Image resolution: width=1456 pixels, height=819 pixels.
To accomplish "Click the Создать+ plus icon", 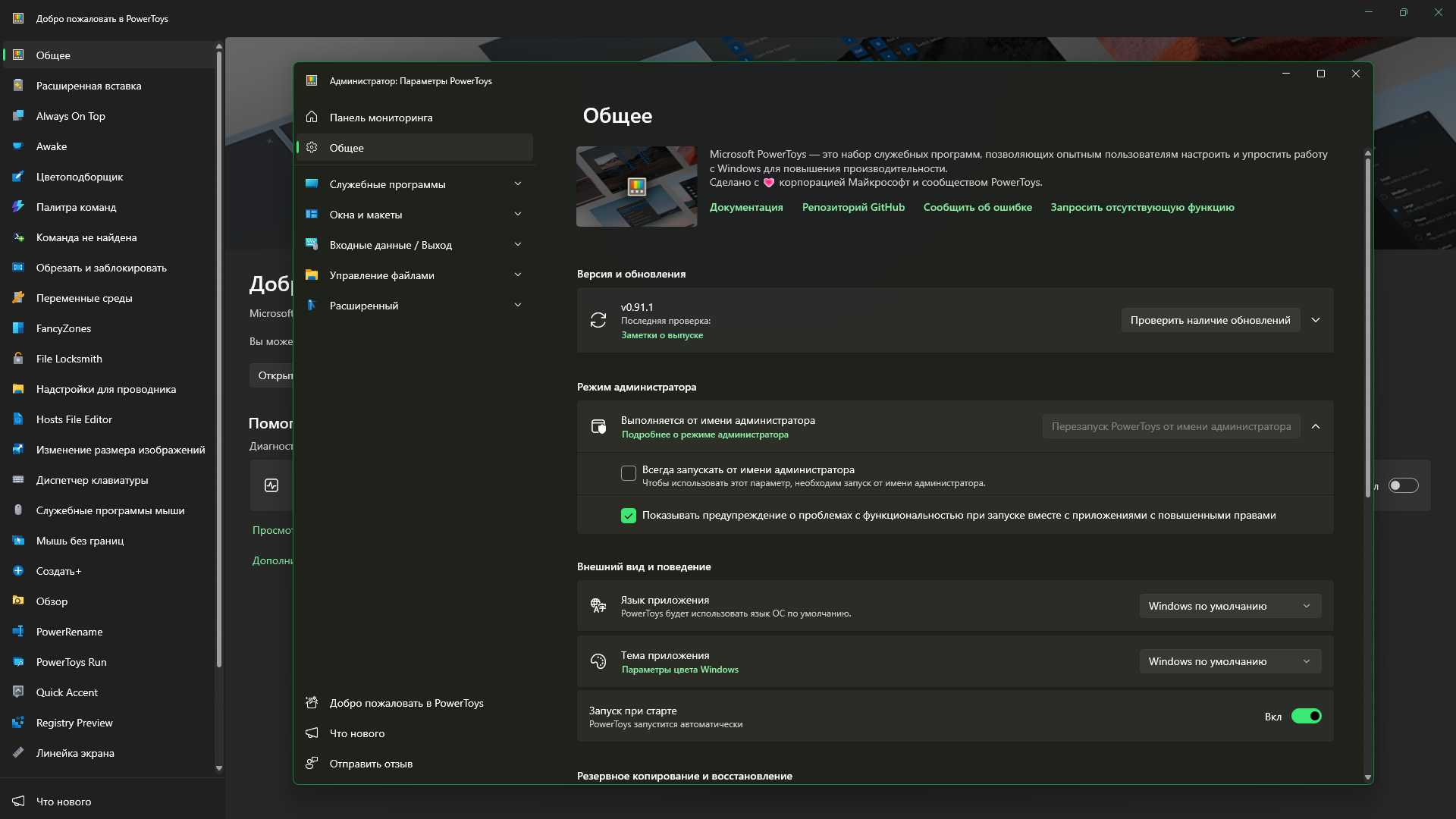I will click(18, 571).
